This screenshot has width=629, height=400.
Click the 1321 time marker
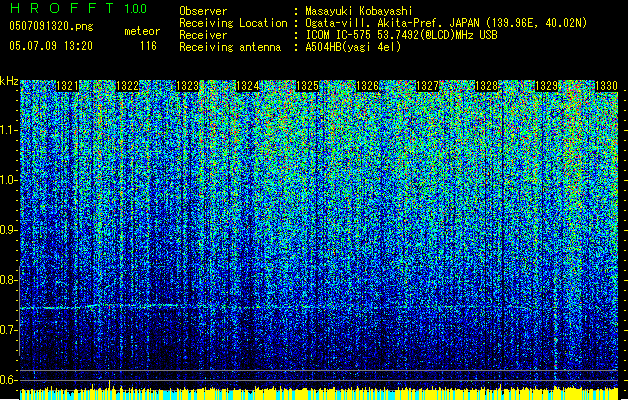click(68, 87)
